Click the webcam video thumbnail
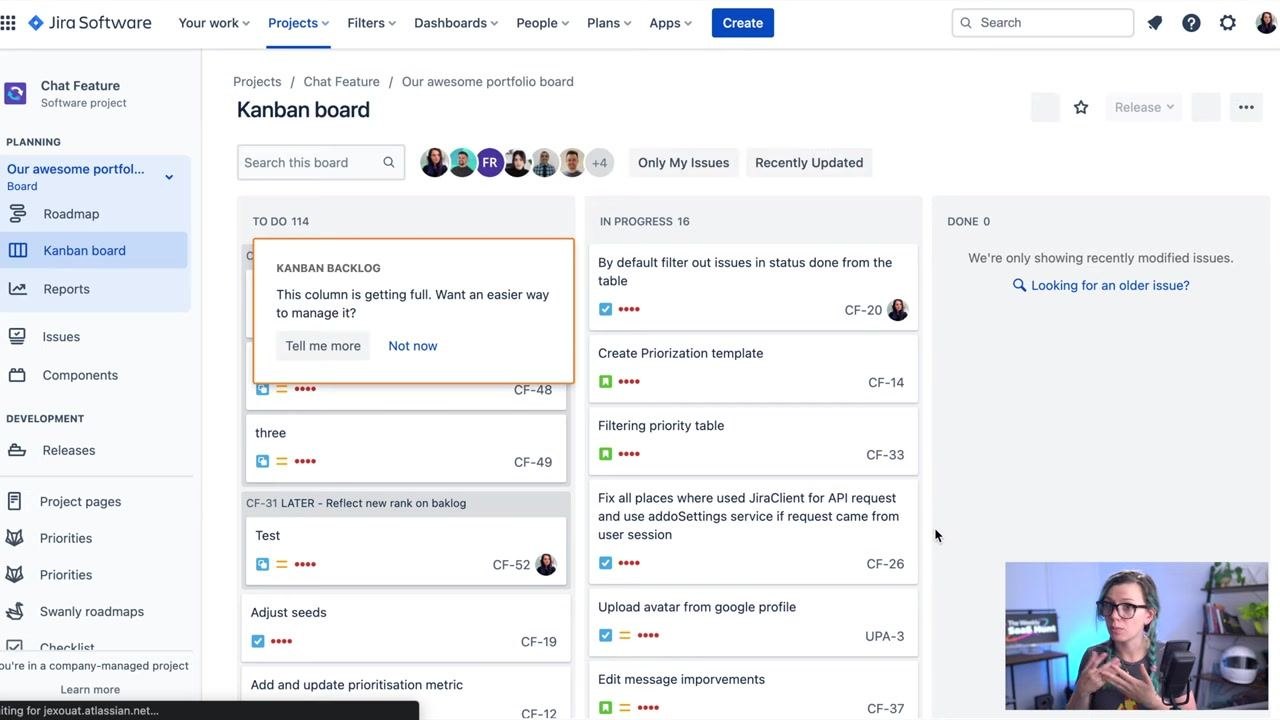 (1137, 636)
